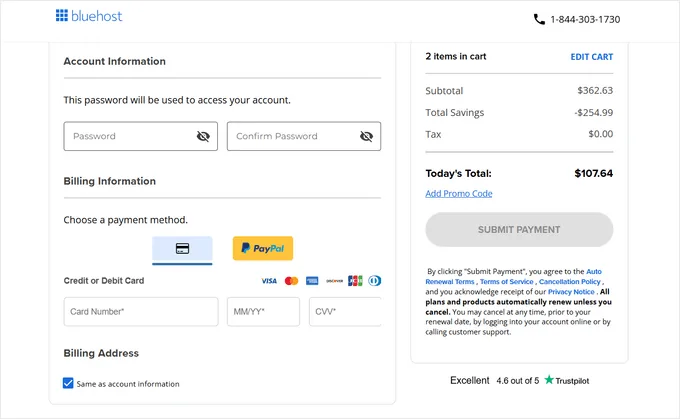Click the Bluehost logo grid icon

62,16
